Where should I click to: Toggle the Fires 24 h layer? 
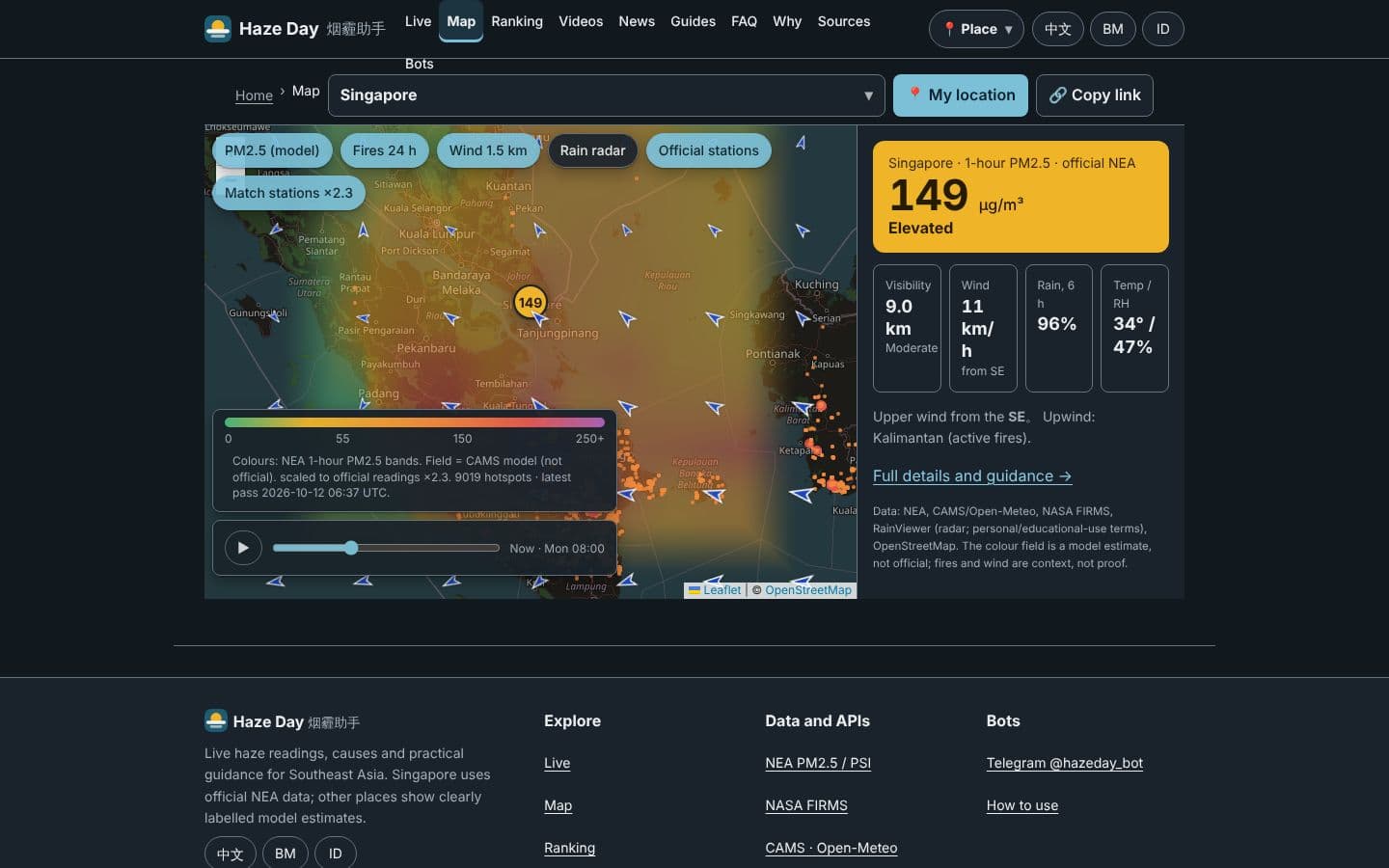pos(384,150)
